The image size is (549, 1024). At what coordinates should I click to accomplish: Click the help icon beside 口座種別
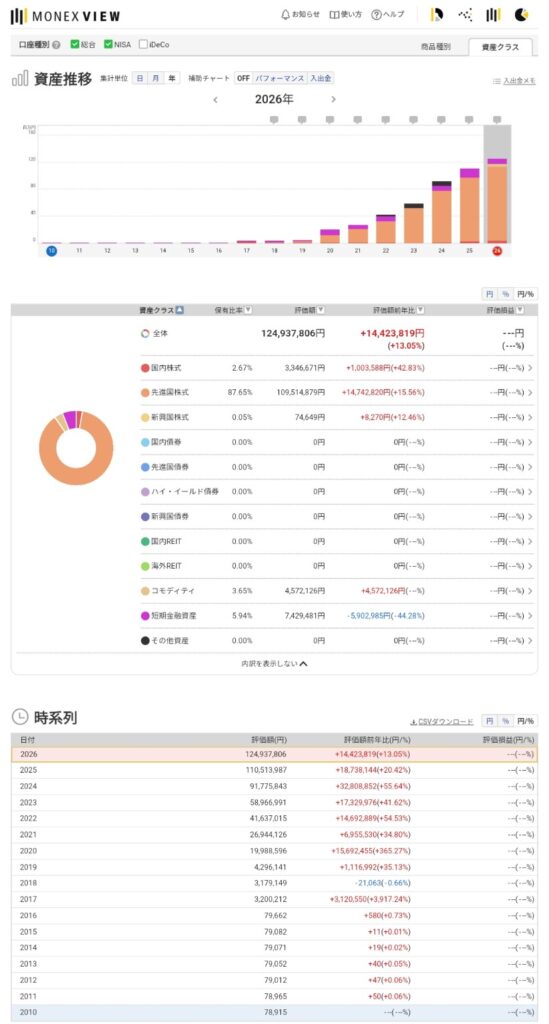[x=56, y=45]
